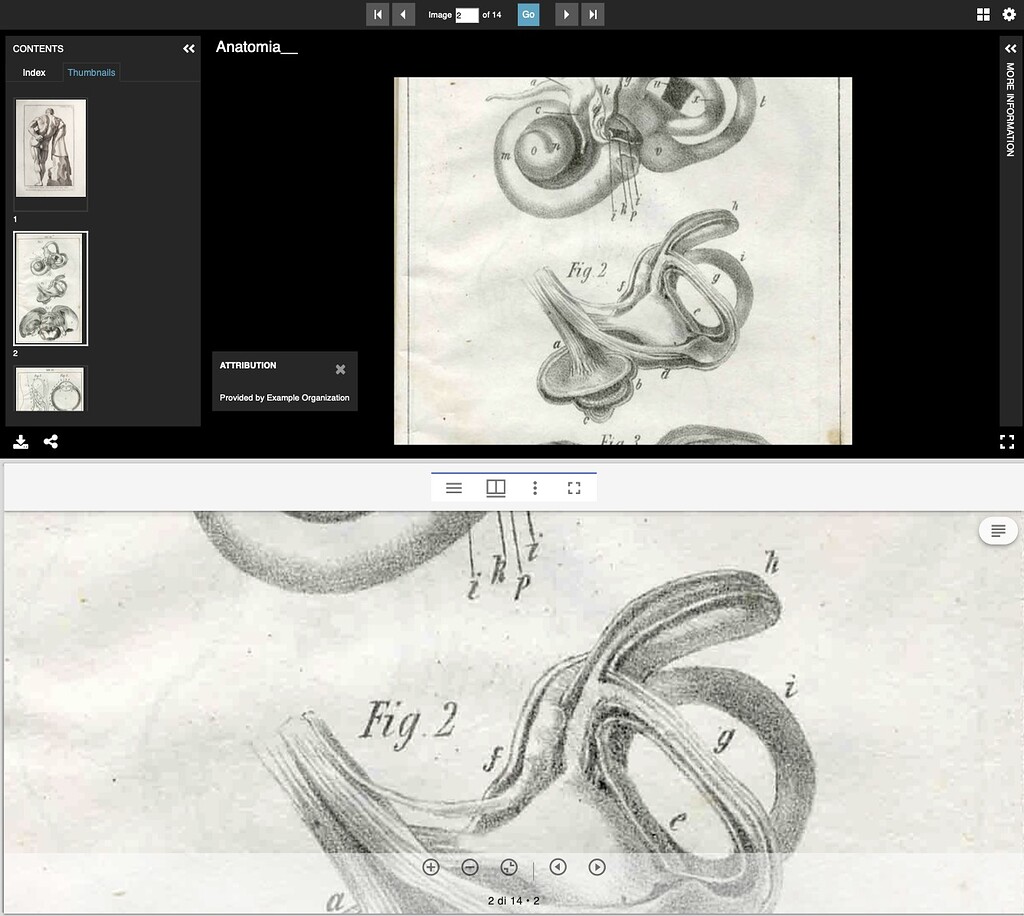
Task: Open the viewer settings gear
Action: 1011,13
